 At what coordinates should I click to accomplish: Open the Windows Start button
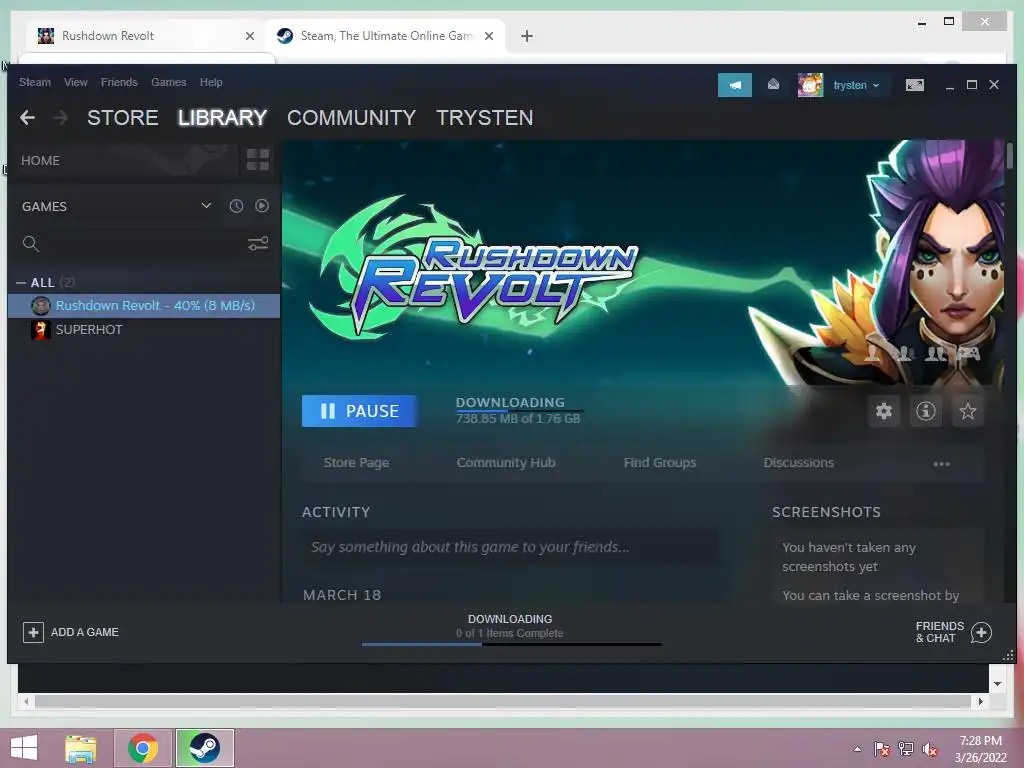click(24, 748)
